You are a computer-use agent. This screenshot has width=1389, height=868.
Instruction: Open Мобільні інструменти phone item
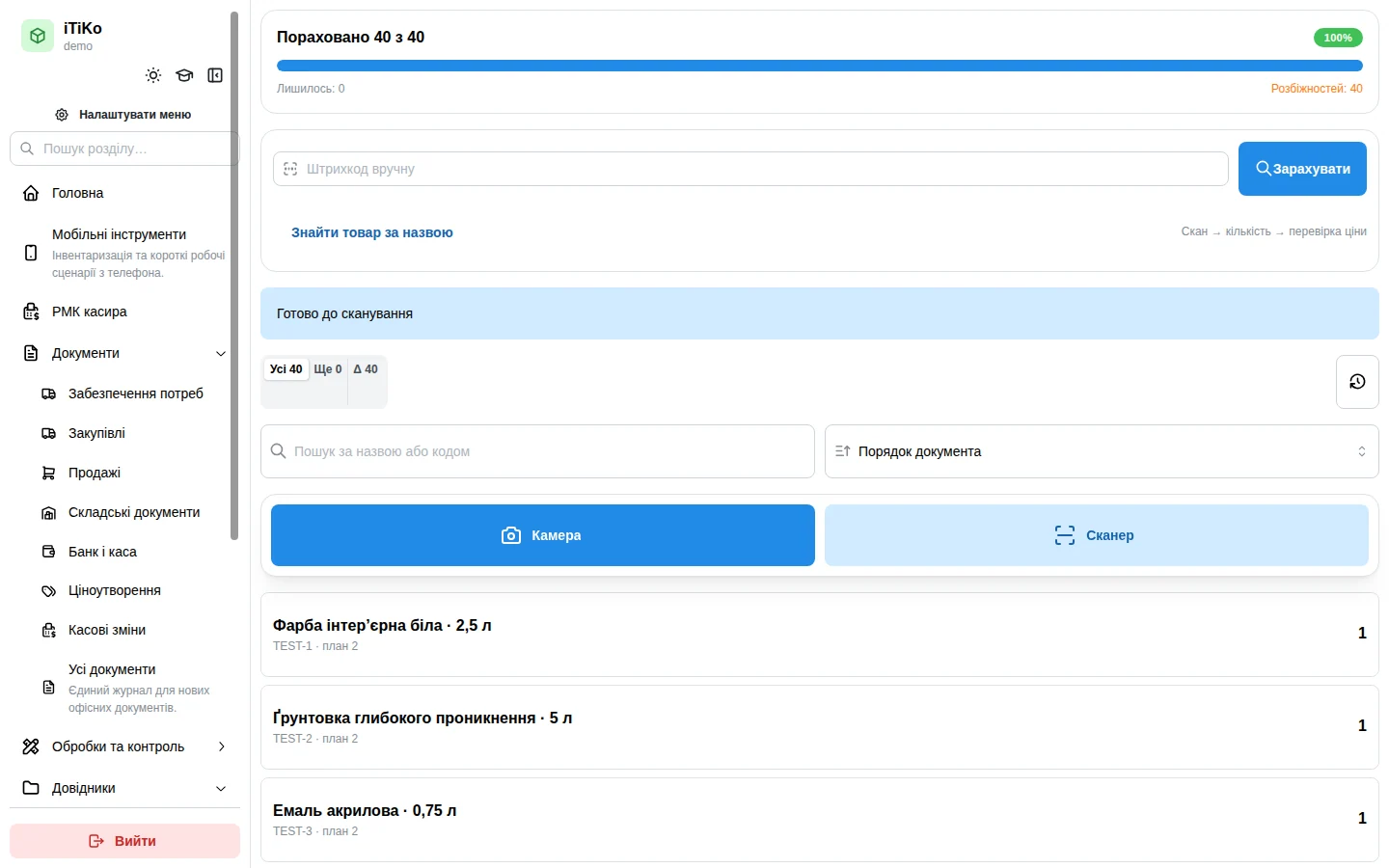(123, 253)
